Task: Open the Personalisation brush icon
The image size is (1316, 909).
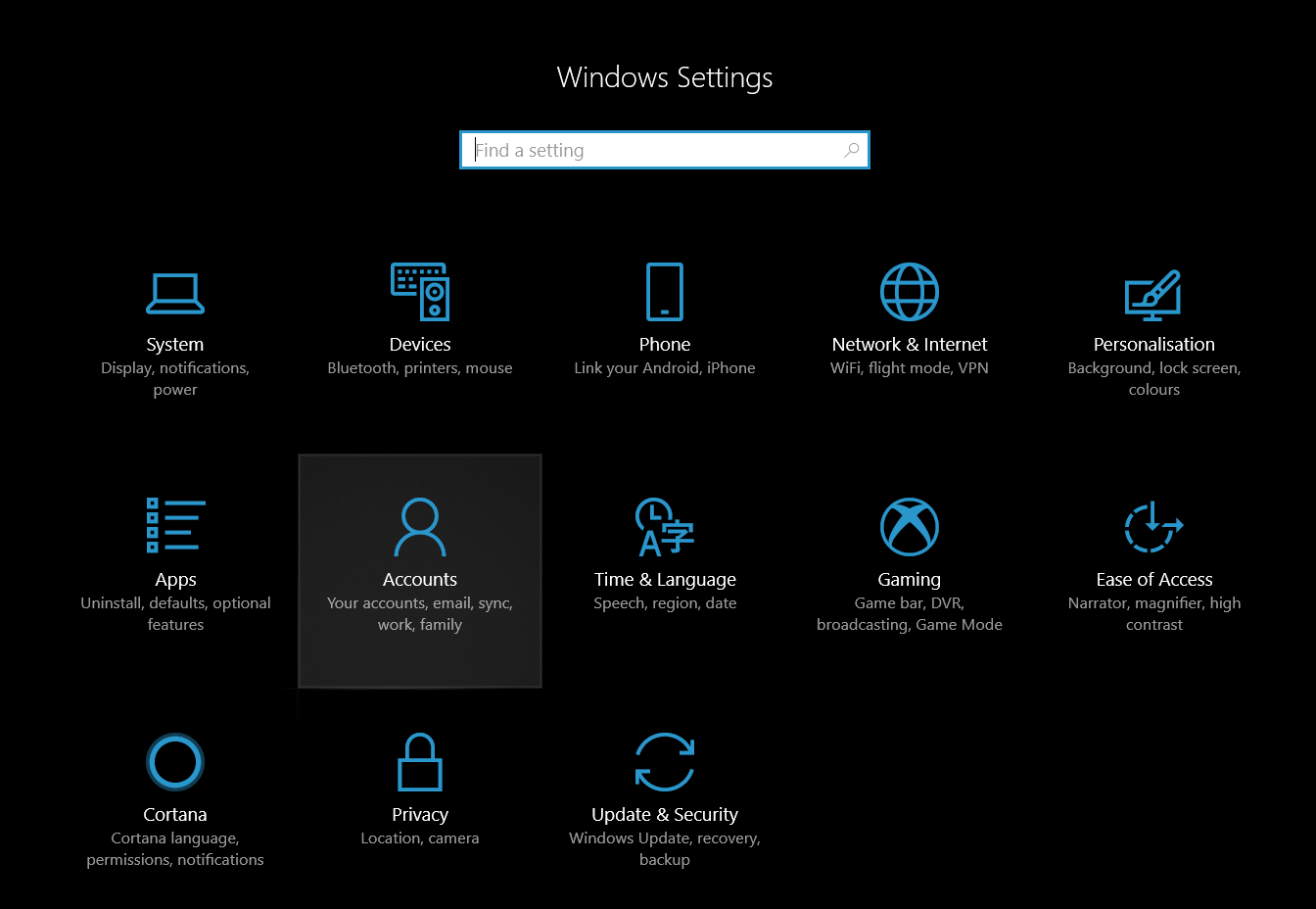Action: (1153, 294)
